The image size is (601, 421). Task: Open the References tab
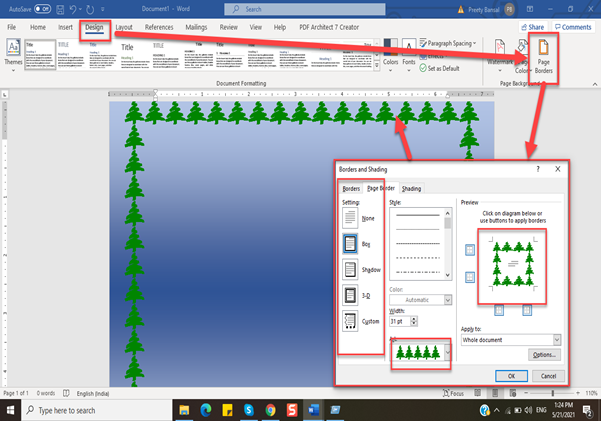pyautogui.click(x=159, y=27)
